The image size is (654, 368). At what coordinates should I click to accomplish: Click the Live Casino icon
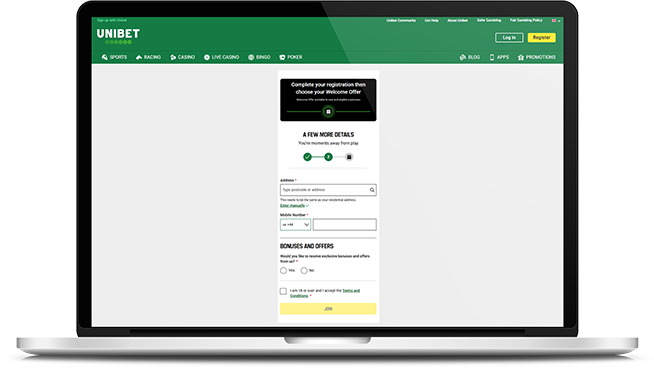coord(207,57)
